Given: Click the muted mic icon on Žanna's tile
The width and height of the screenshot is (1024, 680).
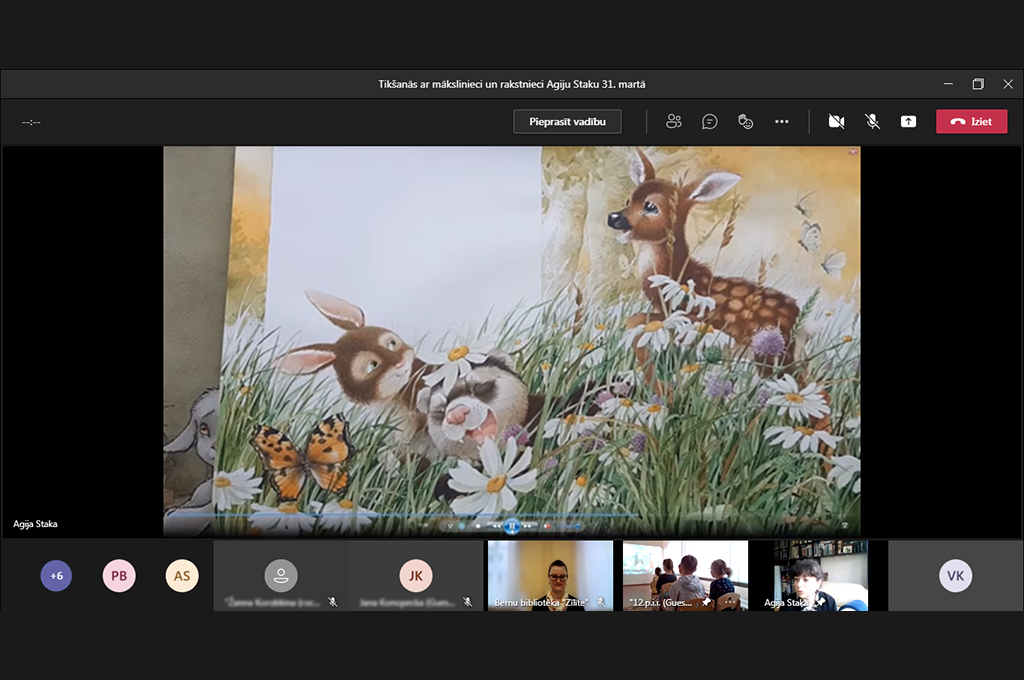Looking at the screenshot, I should tap(333, 602).
